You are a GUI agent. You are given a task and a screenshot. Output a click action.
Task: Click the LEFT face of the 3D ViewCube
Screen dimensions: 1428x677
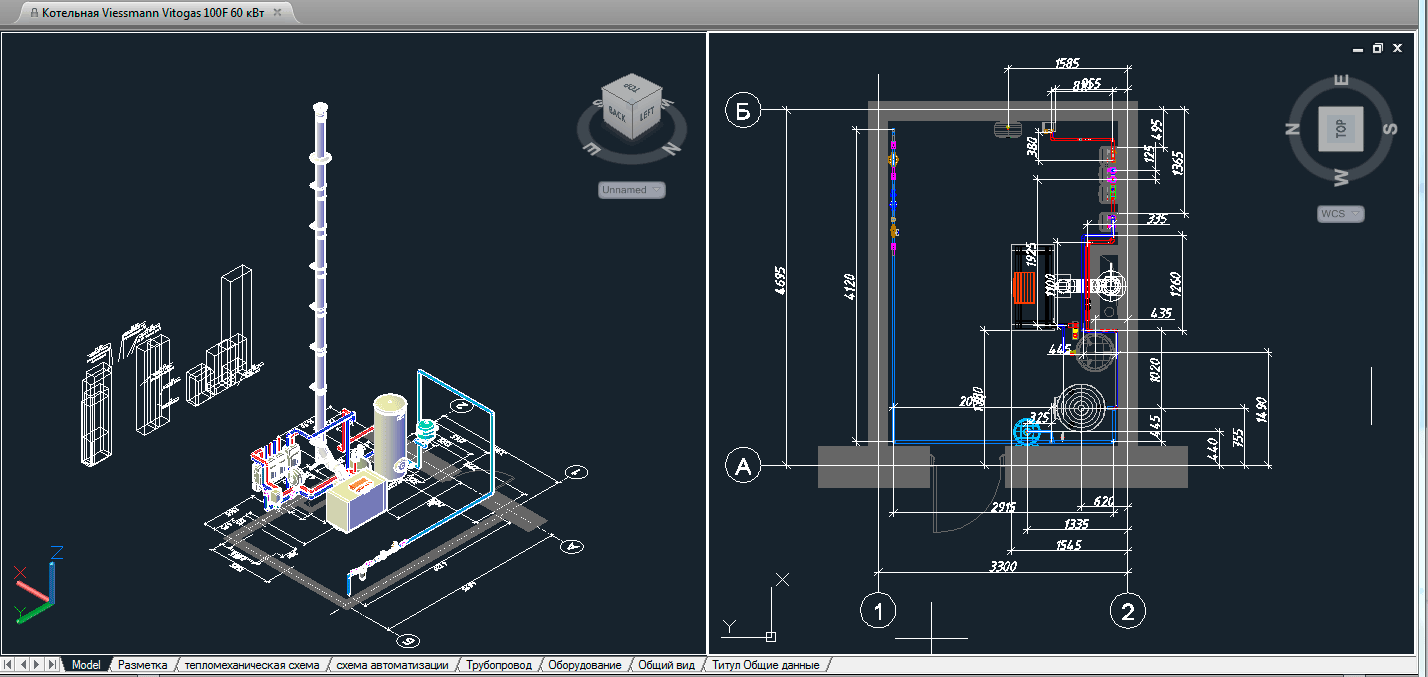[645, 113]
